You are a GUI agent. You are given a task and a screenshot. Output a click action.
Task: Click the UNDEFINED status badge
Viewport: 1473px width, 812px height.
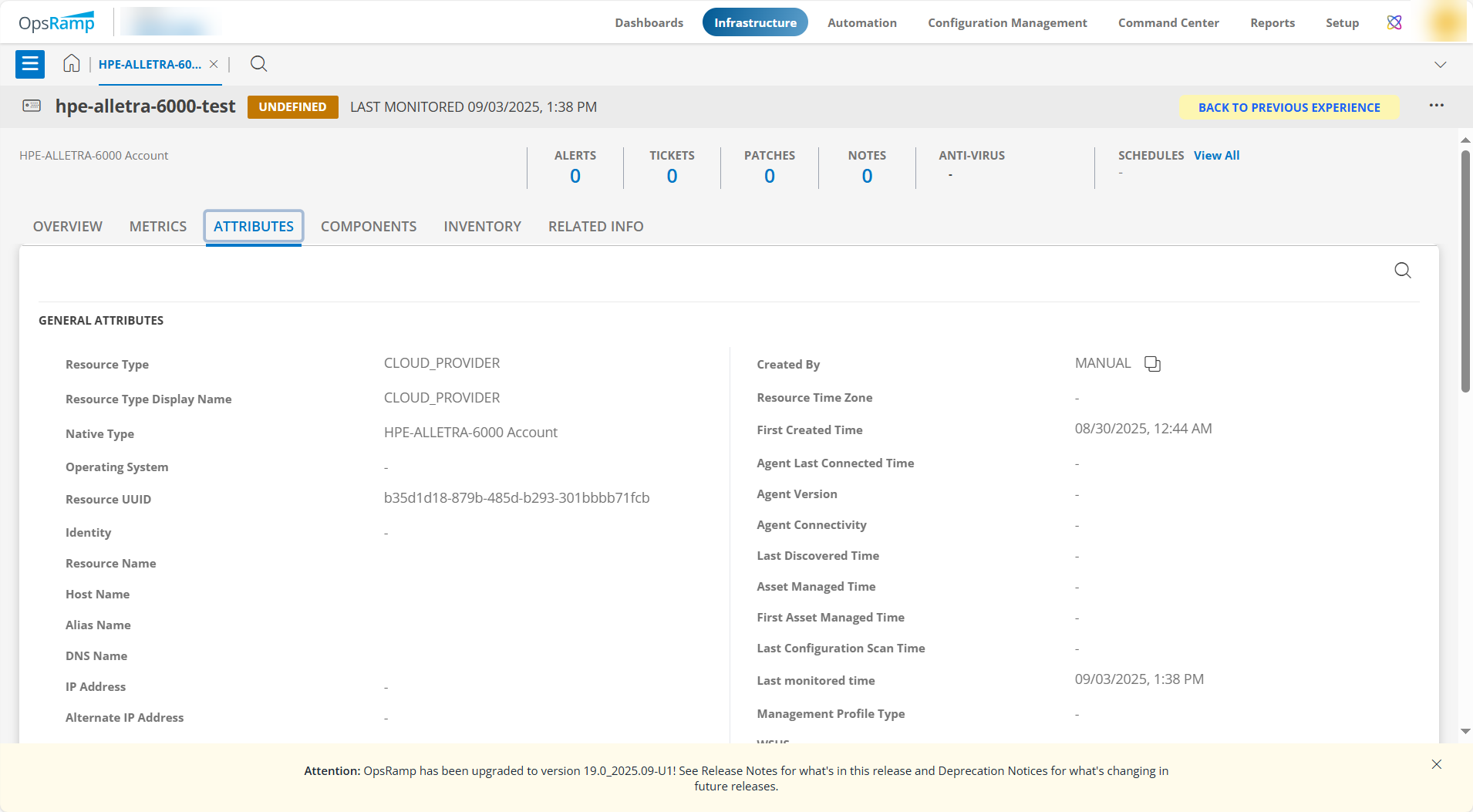click(x=292, y=107)
